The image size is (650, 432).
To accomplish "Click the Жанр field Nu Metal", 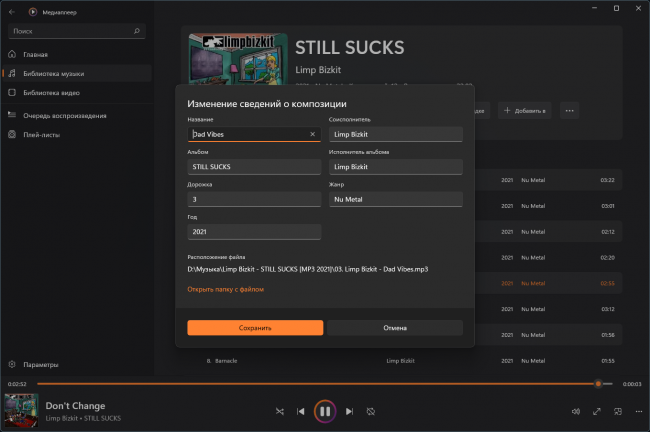I will click(x=395, y=199).
